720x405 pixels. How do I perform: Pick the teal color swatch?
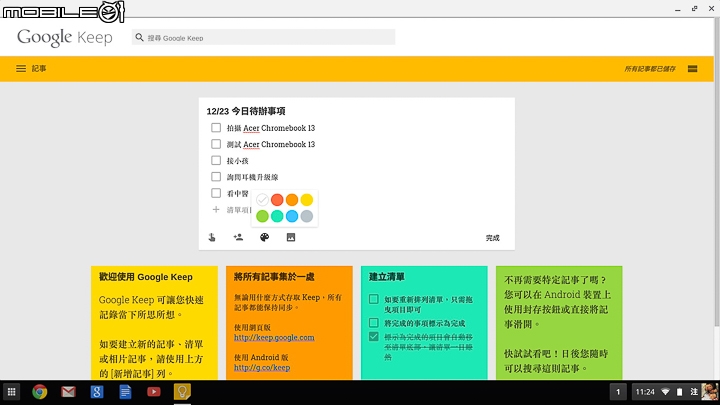pos(277,216)
